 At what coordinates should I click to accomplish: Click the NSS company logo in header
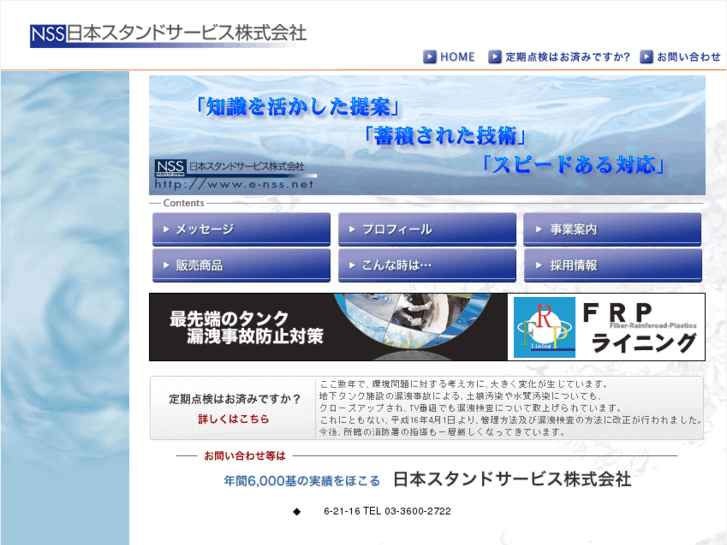[x=168, y=35]
